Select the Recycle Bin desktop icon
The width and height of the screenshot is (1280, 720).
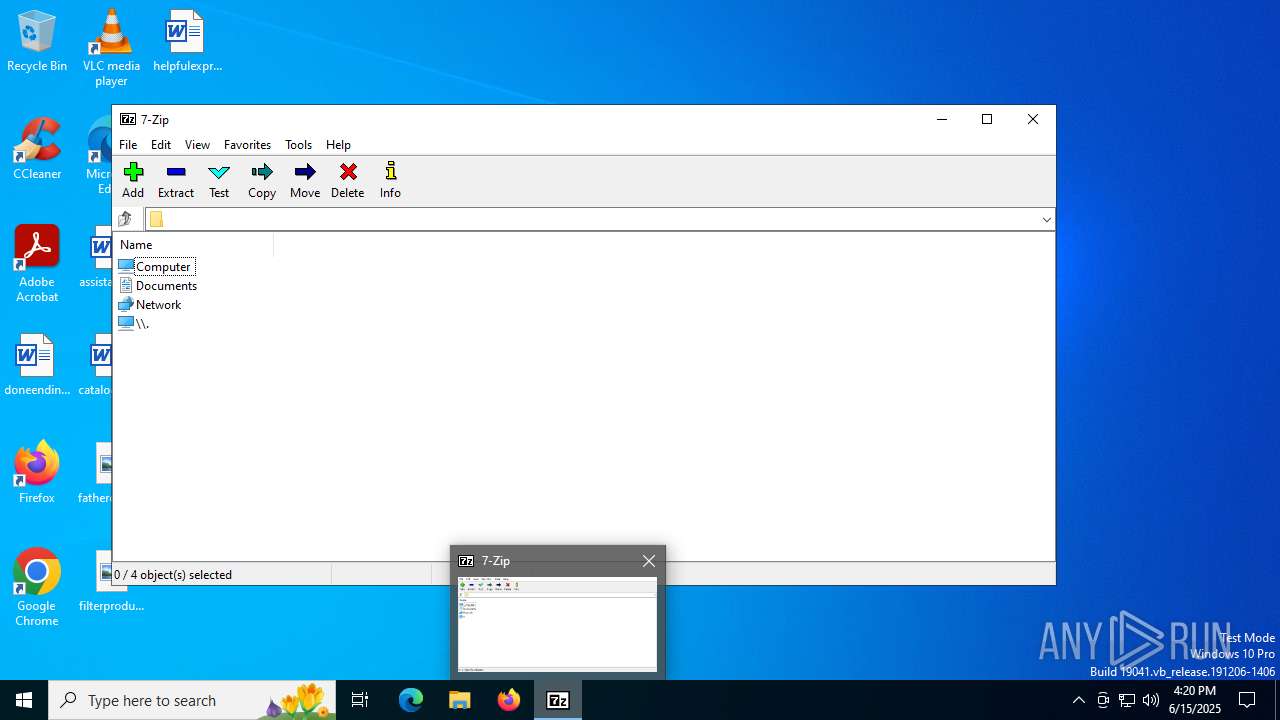click(x=37, y=41)
